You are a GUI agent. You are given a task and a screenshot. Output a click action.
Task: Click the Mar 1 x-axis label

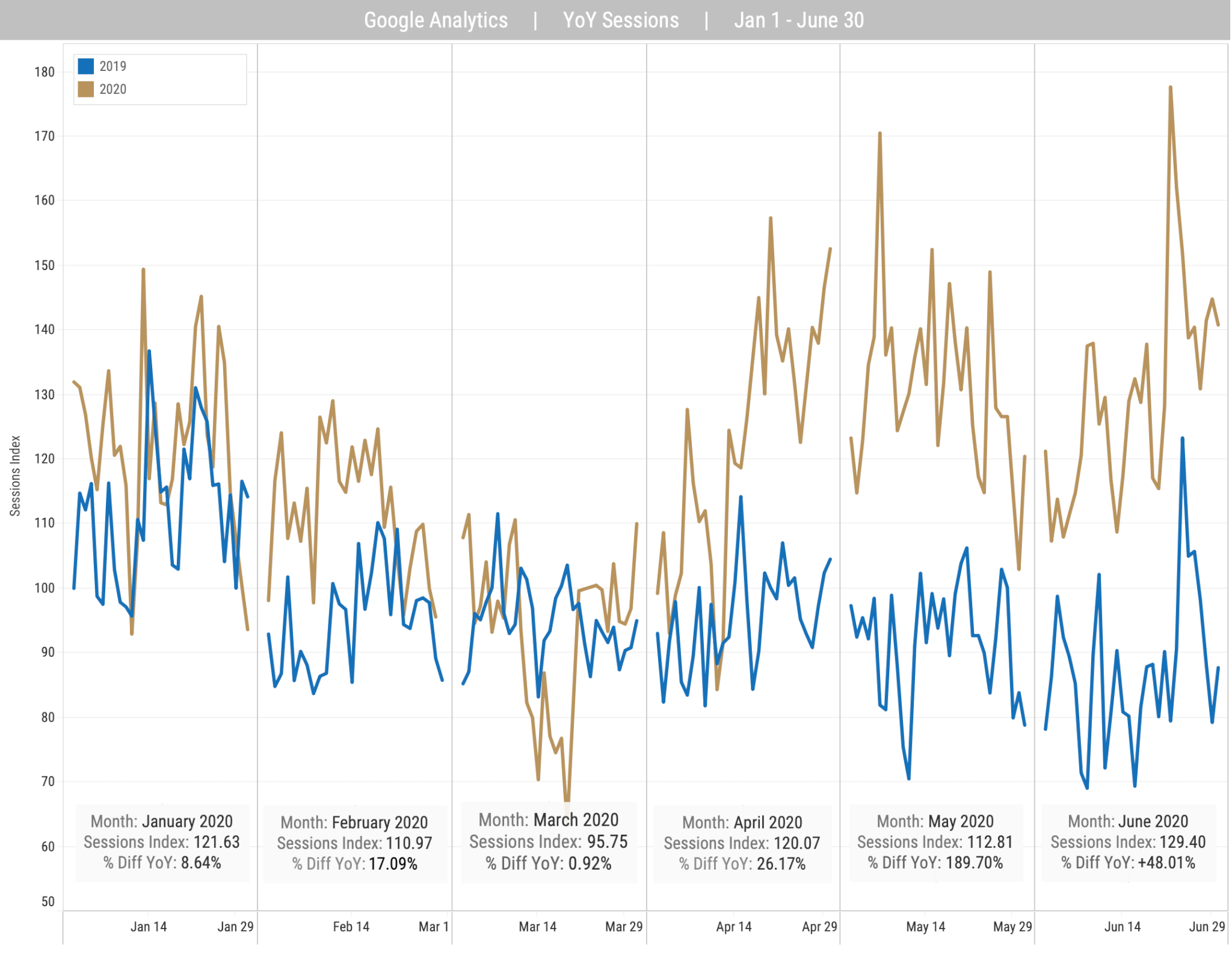tap(434, 927)
